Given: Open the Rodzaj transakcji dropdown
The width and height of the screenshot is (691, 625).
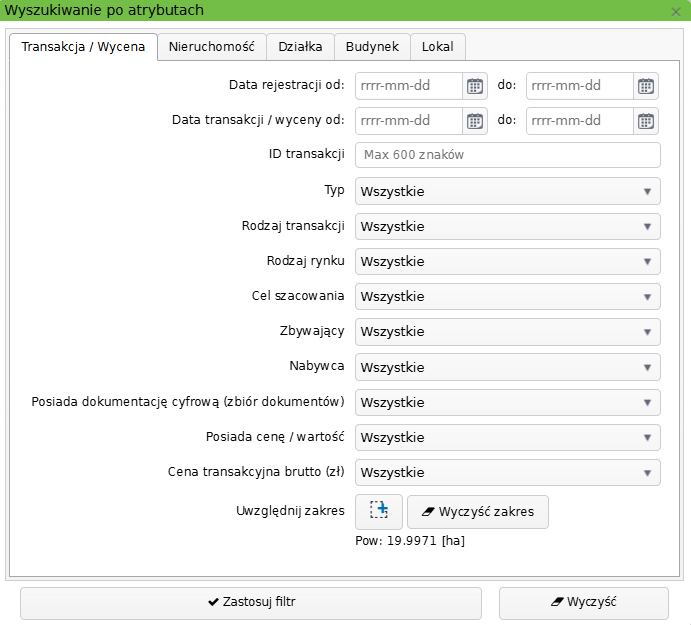Looking at the screenshot, I should tap(507, 226).
